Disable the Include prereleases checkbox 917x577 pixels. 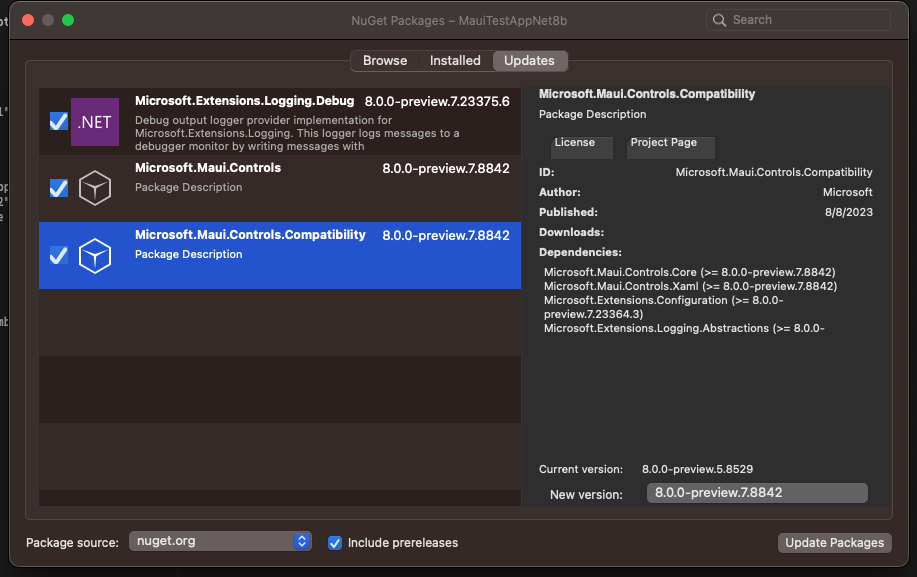(334, 543)
